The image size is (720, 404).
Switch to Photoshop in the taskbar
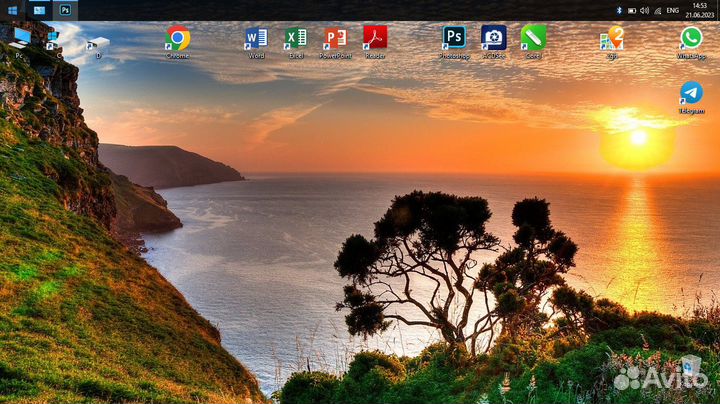65,10
